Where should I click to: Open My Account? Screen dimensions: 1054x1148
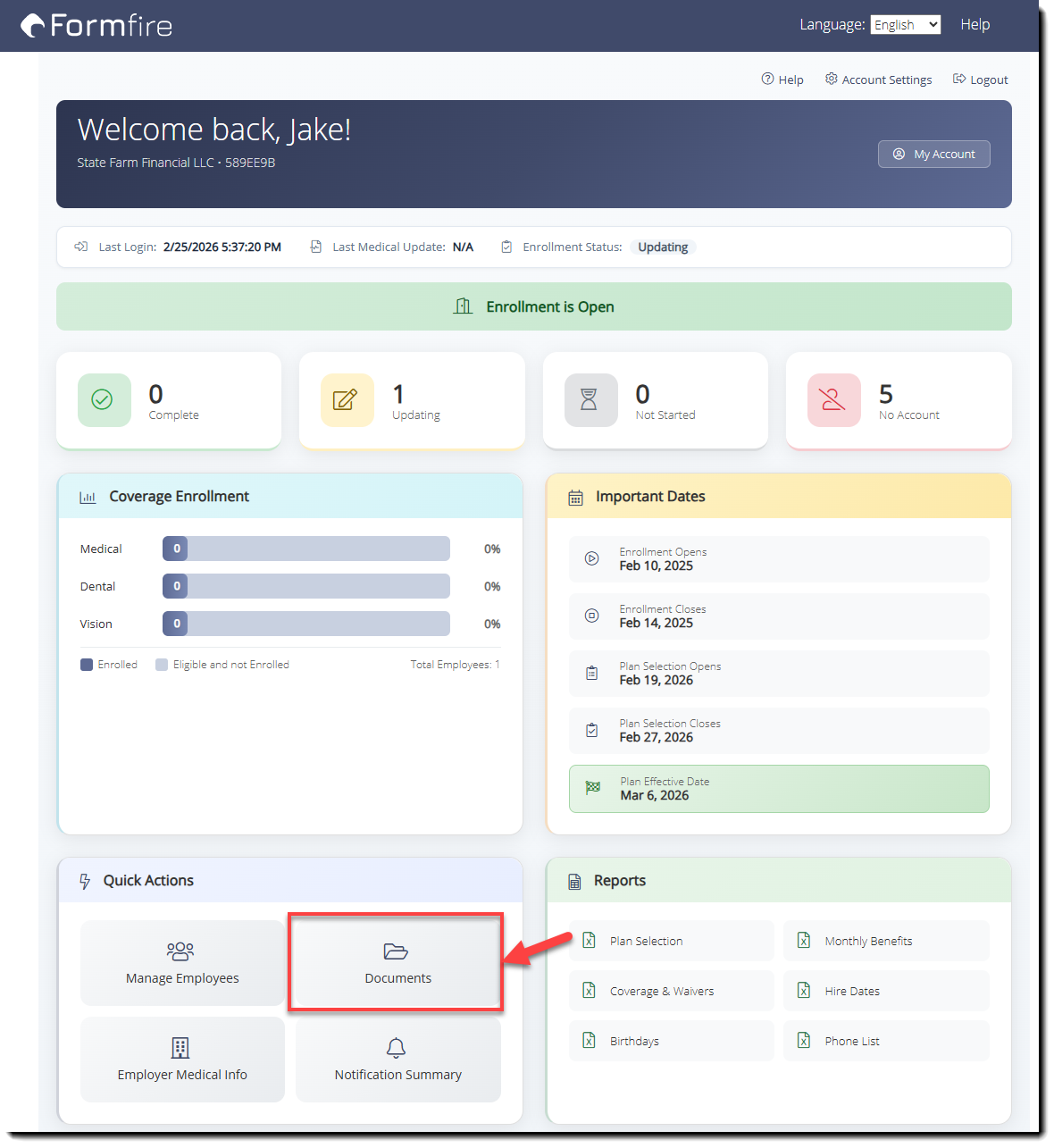(933, 154)
